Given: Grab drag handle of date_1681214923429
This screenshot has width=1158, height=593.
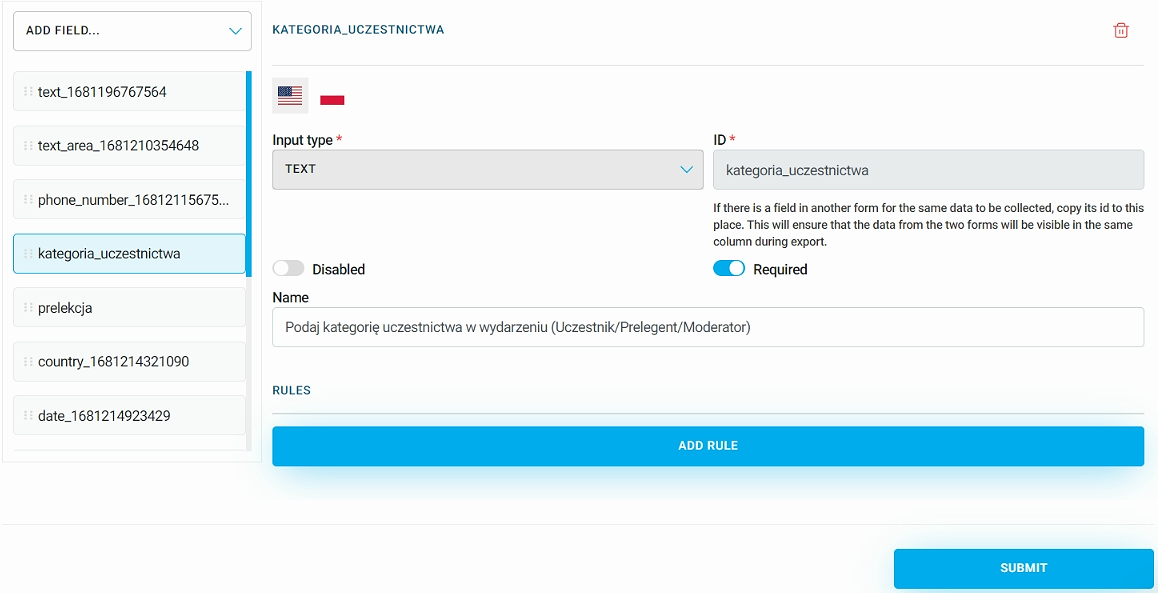Looking at the screenshot, I should 28,416.
